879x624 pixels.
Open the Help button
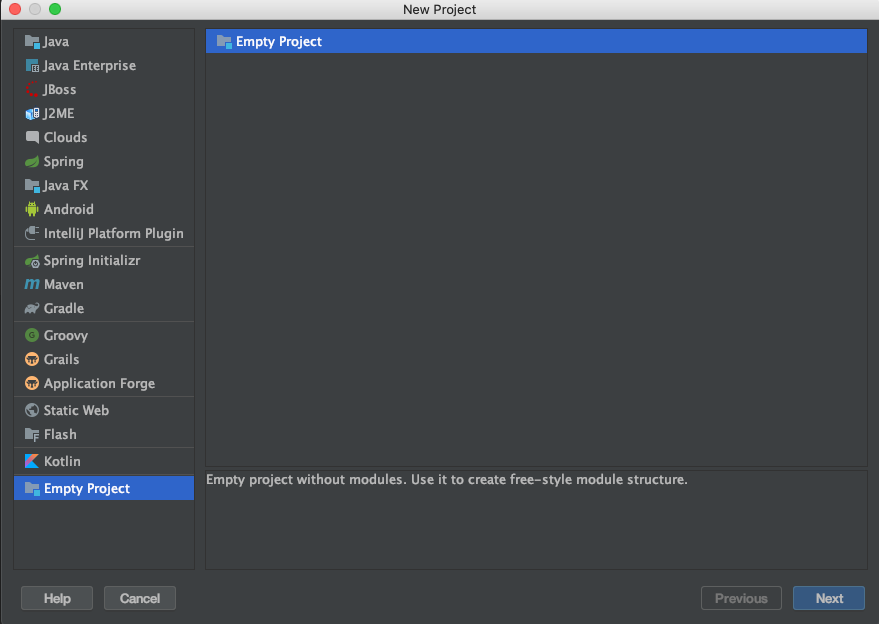coord(57,598)
